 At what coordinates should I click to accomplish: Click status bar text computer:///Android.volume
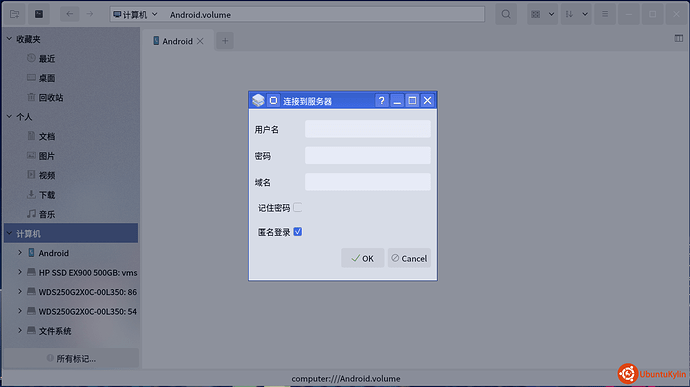tap(346, 379)
